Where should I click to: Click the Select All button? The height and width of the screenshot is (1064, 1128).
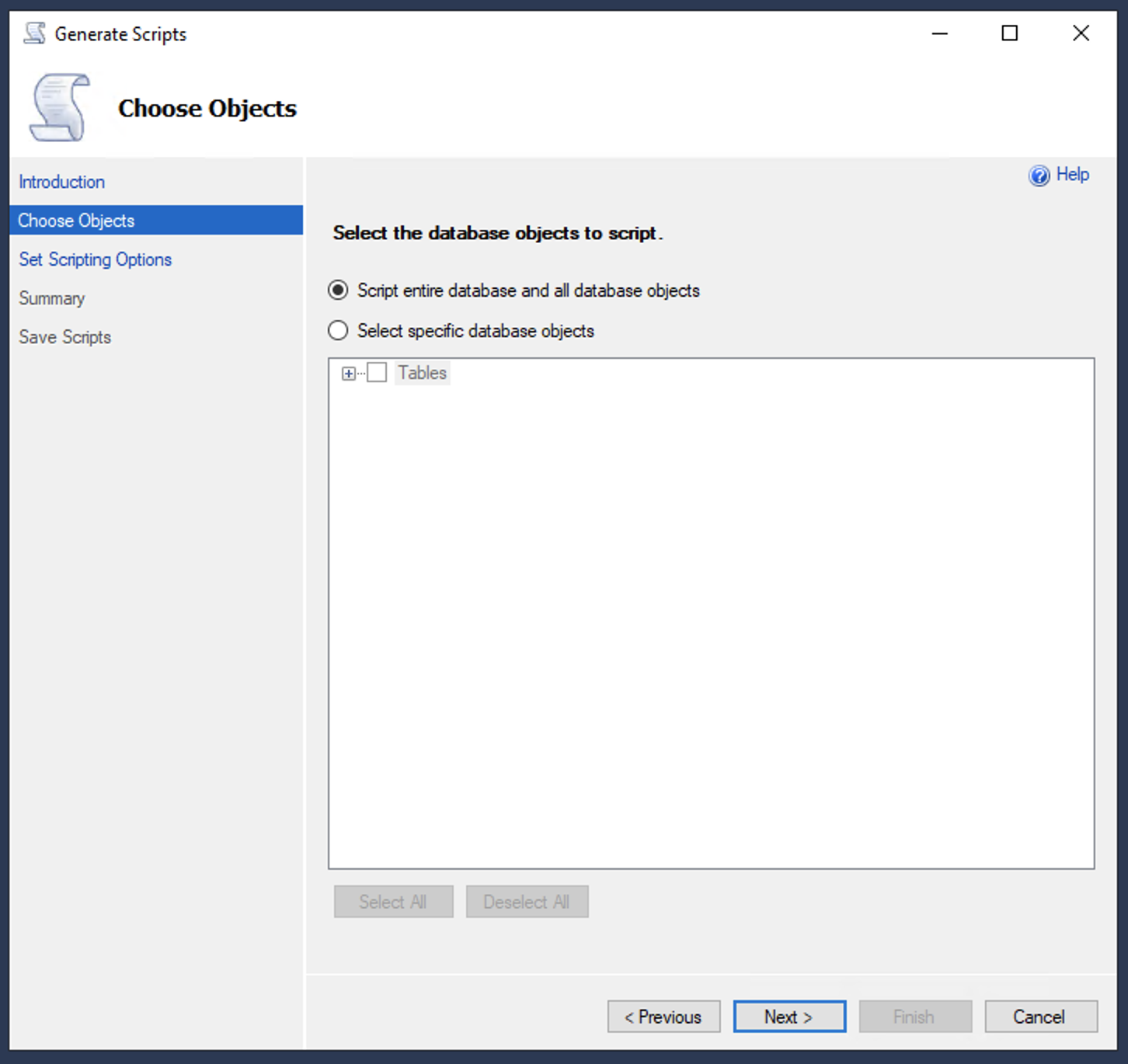click(394, 902)
